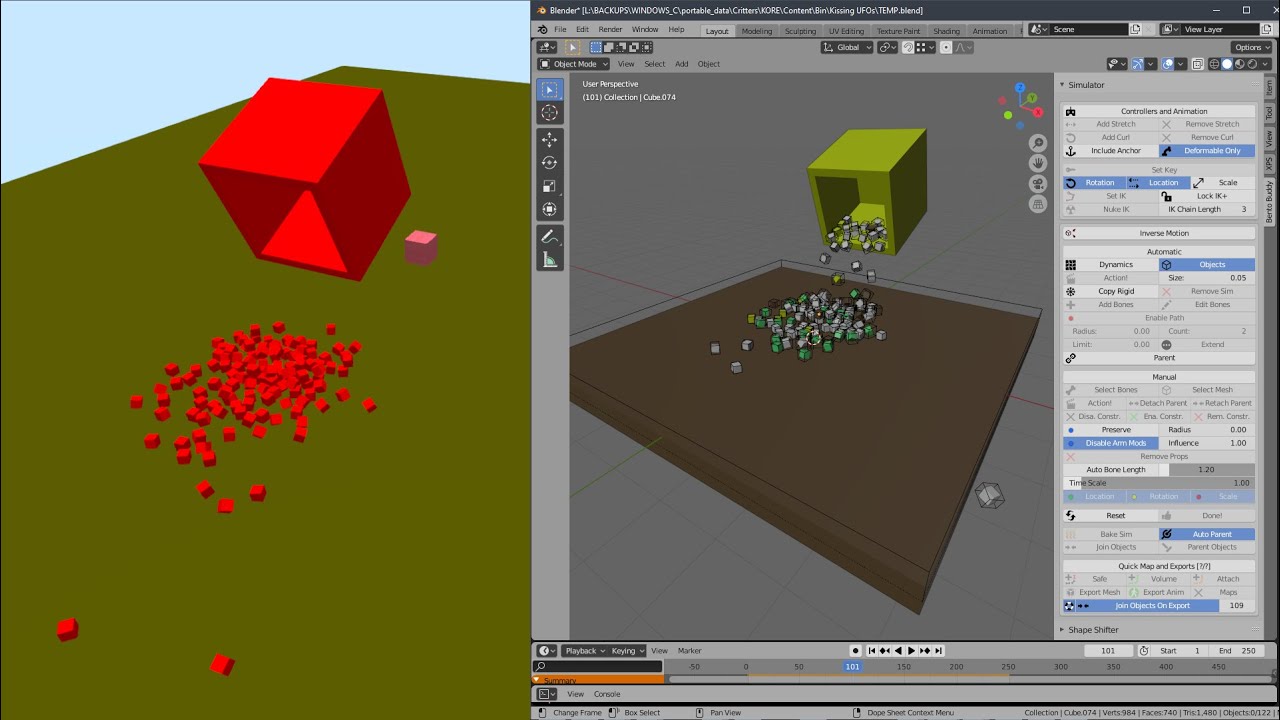Viewport: 1280px width, 720px height.
Task: Click the Inverse Motion button
Action: (1158, 233)
